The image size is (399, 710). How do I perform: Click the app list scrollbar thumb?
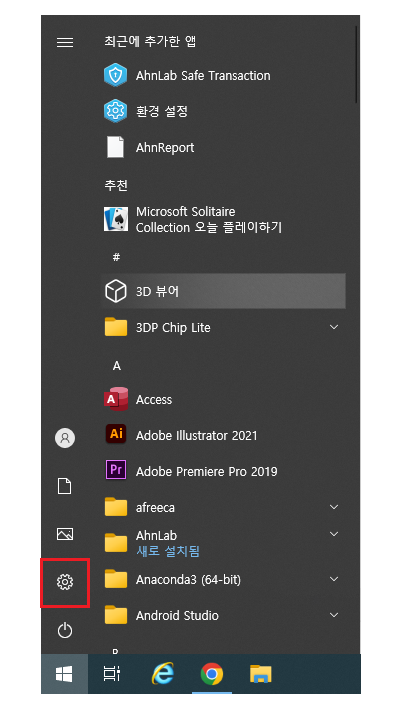(x=356, y=64)
